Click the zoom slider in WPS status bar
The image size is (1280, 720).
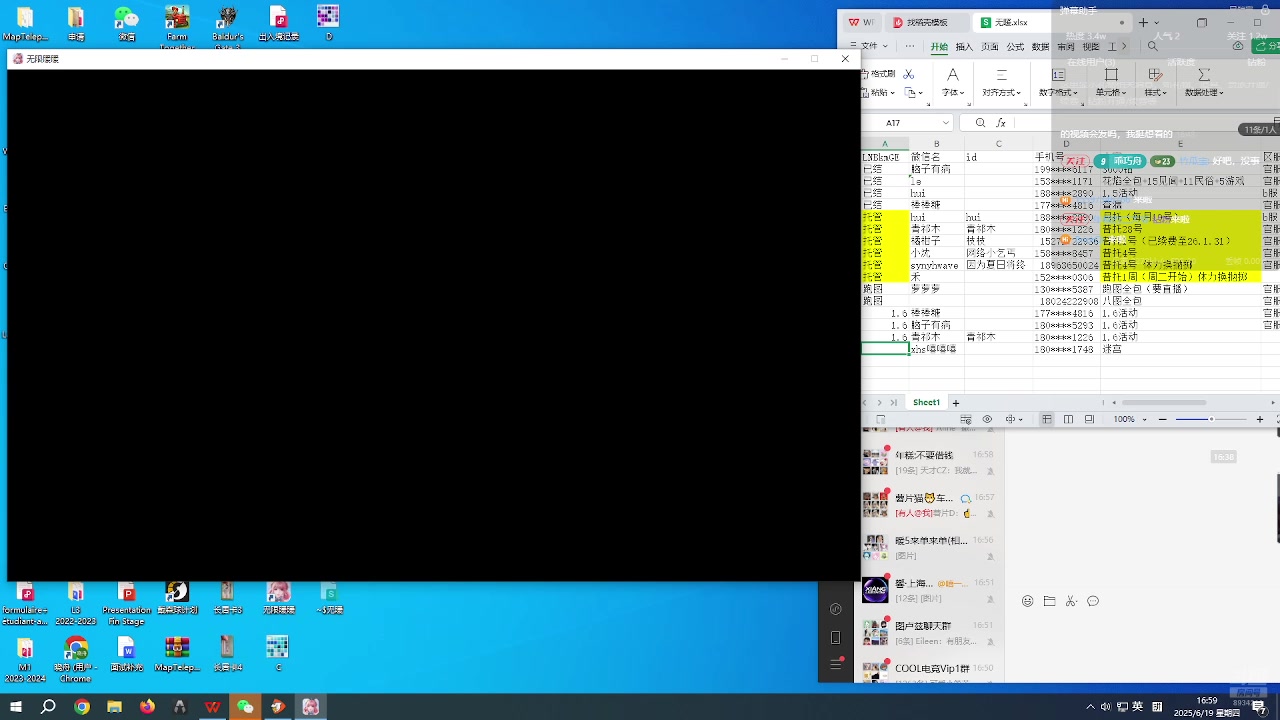1210,419
